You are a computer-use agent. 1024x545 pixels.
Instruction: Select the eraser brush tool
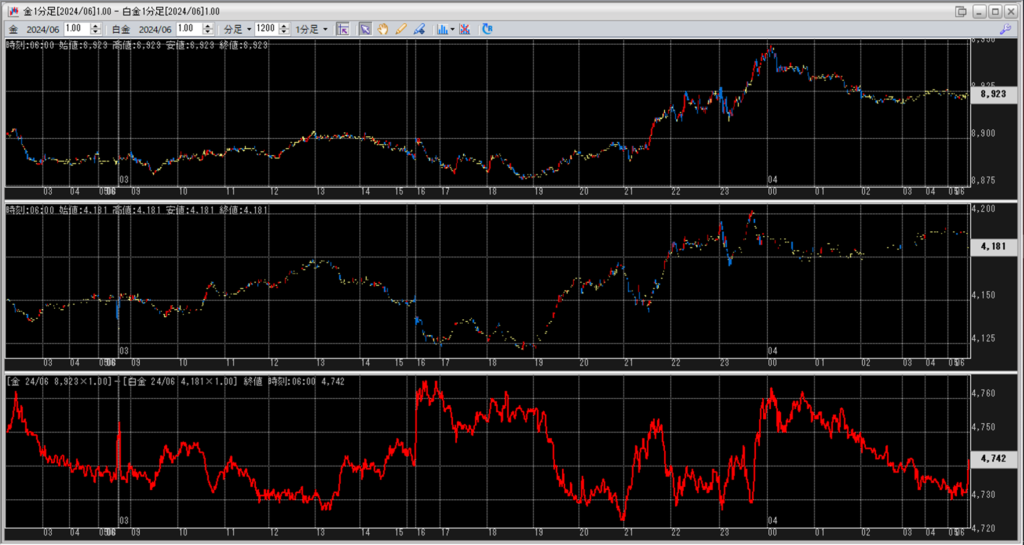[x=419, y=29]
